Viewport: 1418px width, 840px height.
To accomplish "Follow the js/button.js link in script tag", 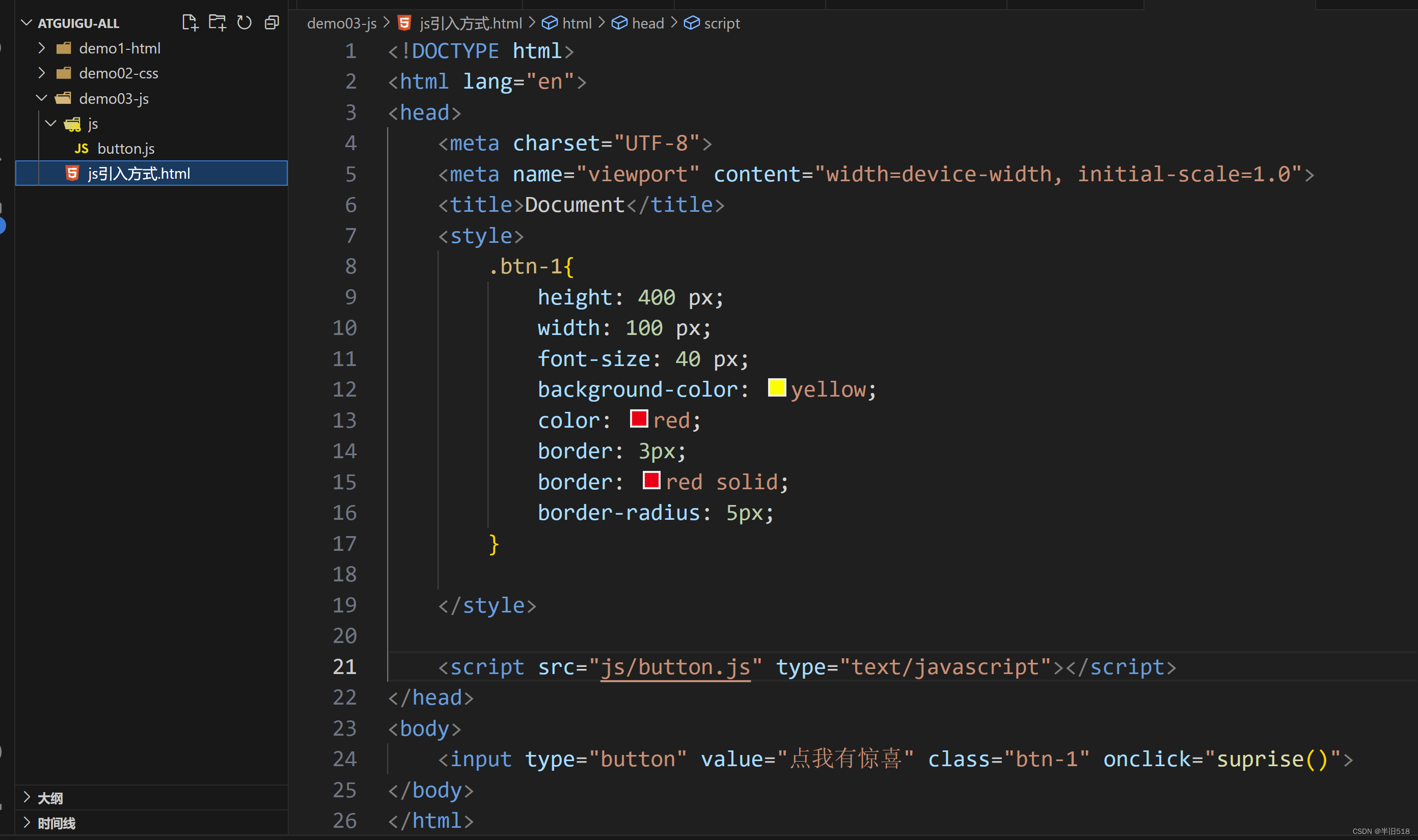I will click(x=675, y=667).
